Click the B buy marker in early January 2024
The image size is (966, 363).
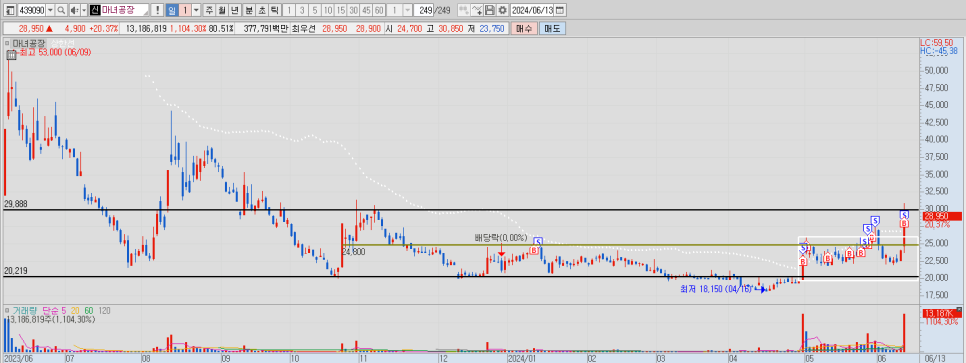tap(534, 250)
